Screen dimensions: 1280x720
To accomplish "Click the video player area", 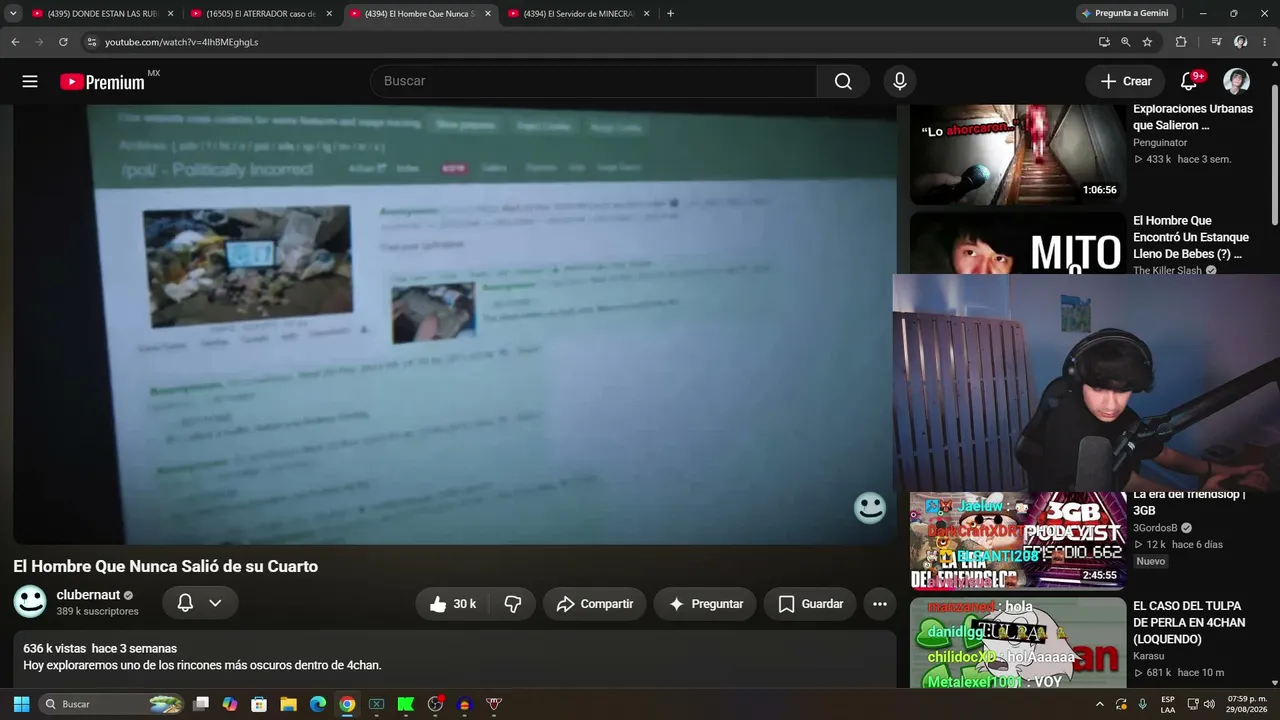I will tap(454, 324).
